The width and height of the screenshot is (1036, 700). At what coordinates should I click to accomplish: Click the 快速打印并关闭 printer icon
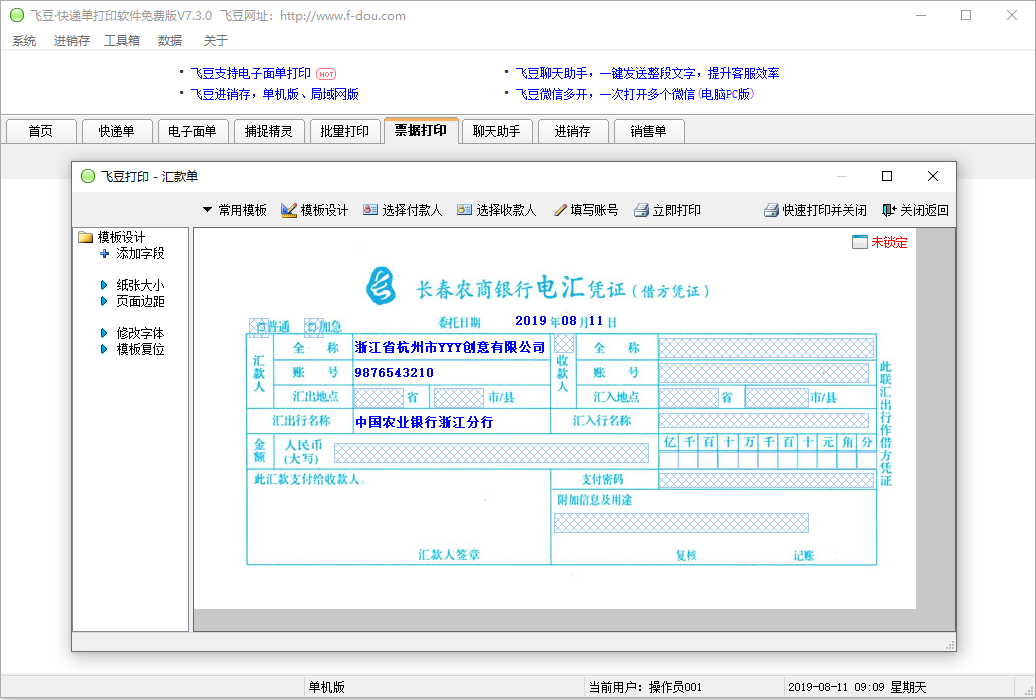771,210
